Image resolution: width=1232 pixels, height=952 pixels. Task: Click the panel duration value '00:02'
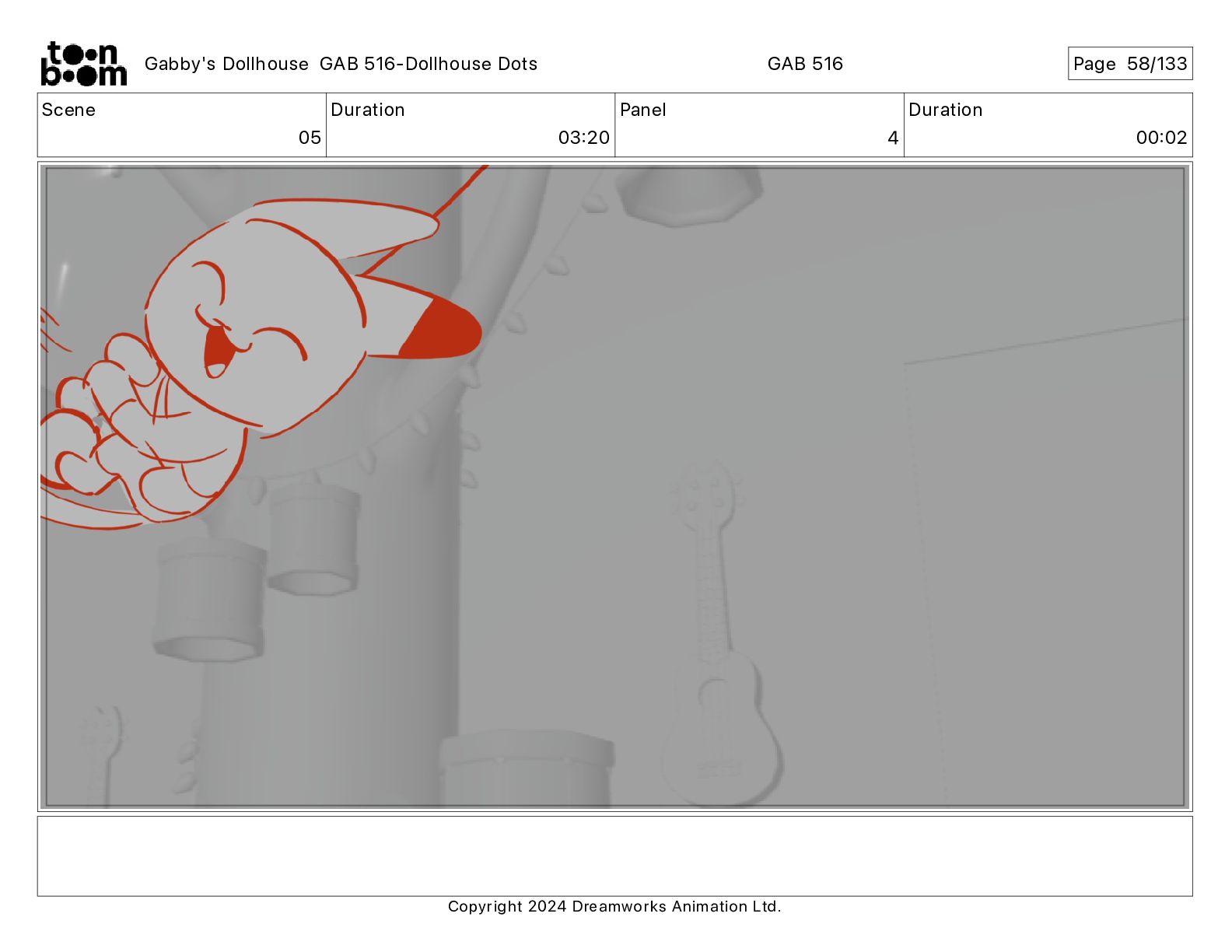(x=1162, y=138)
